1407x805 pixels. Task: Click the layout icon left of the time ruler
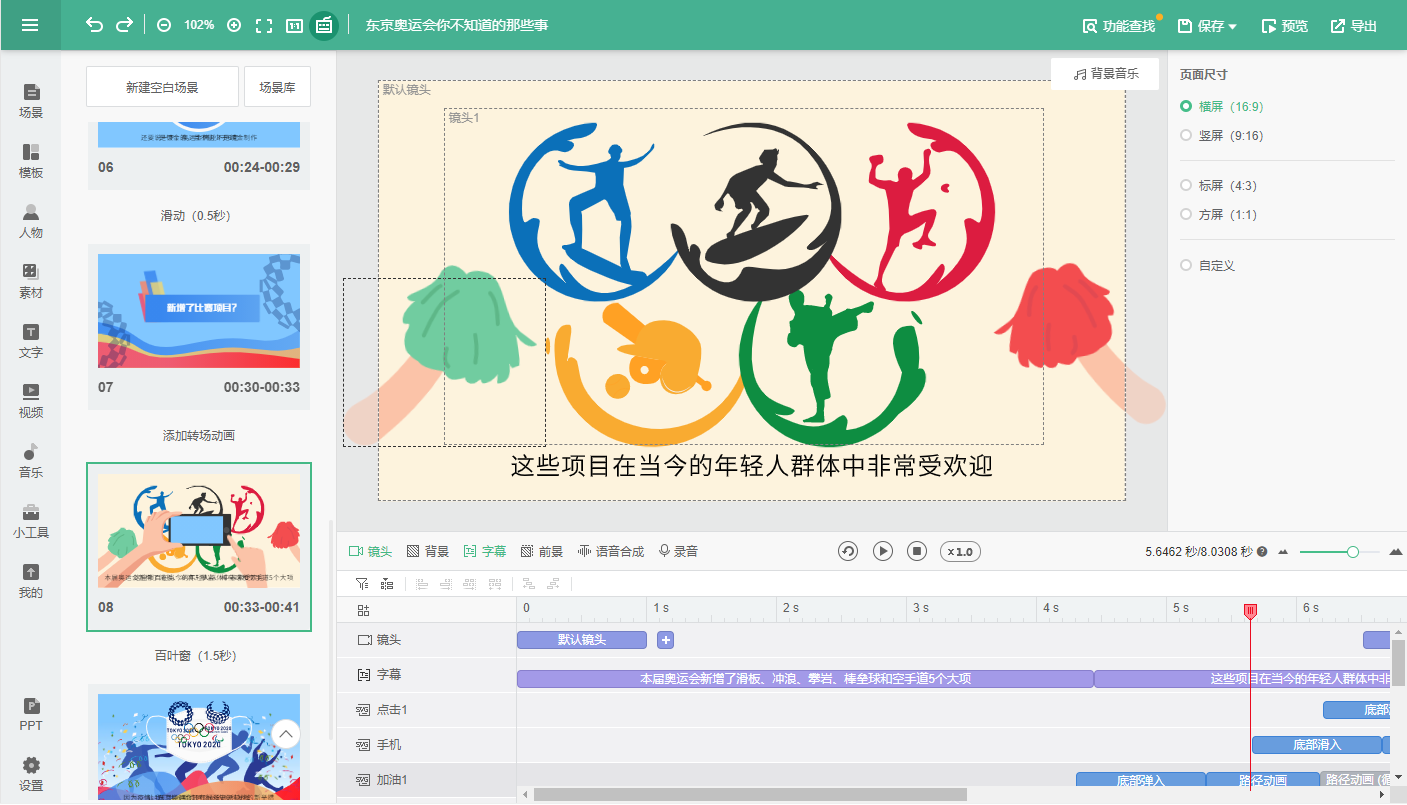(363, 610)
